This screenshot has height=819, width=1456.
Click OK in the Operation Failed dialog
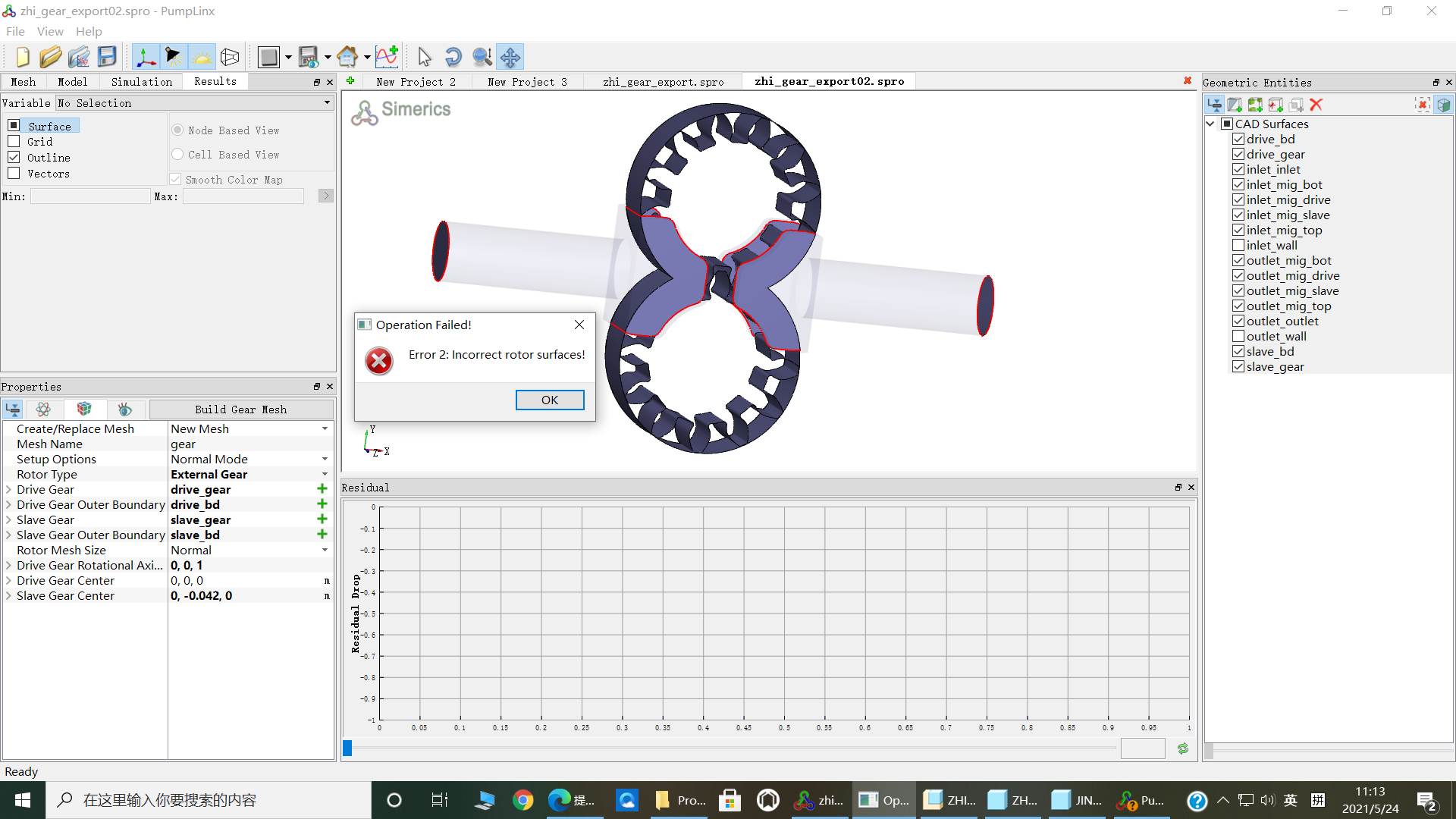pos(550,400)
